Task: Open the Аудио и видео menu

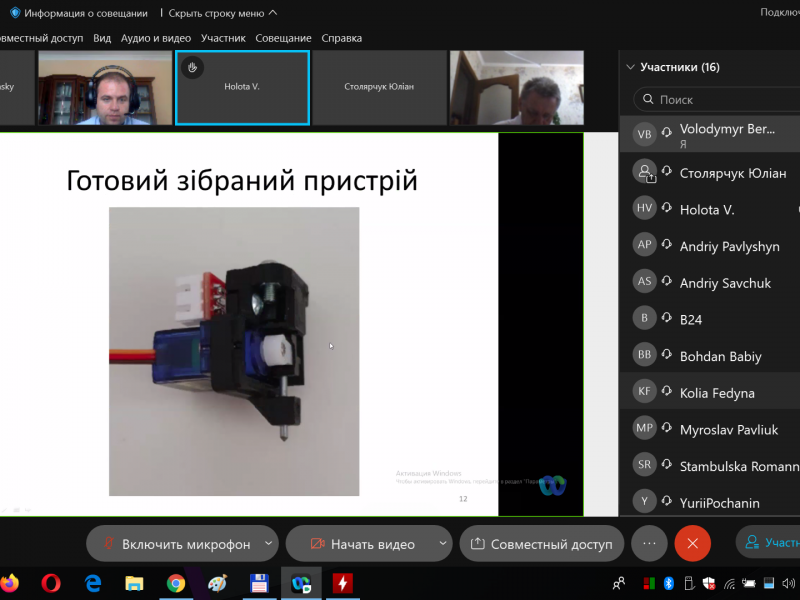Action: (x=155, y=38)
